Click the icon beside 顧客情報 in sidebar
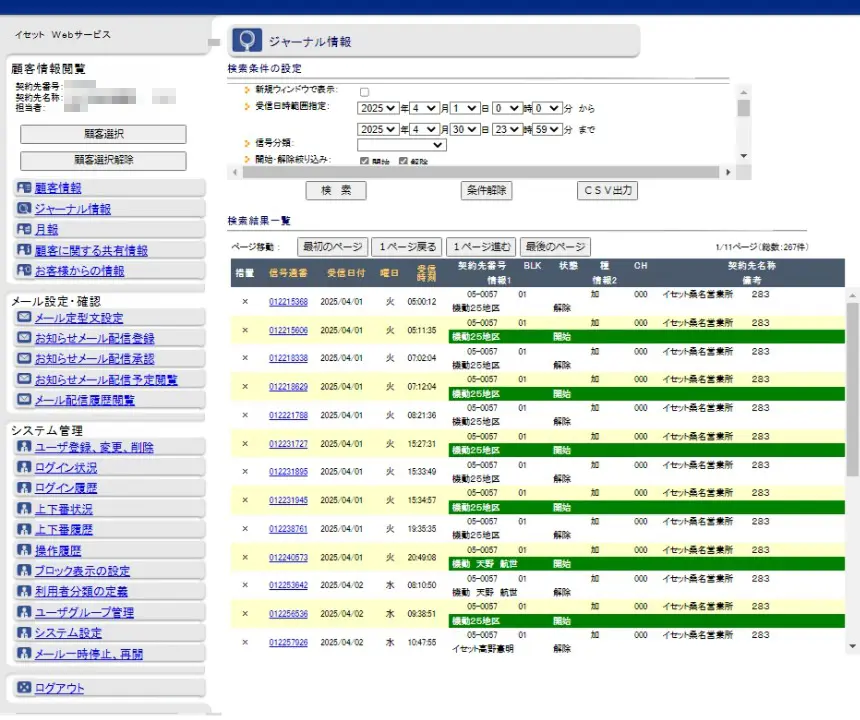The width and height of the screenshot is (860, 720). click(24, 188)
